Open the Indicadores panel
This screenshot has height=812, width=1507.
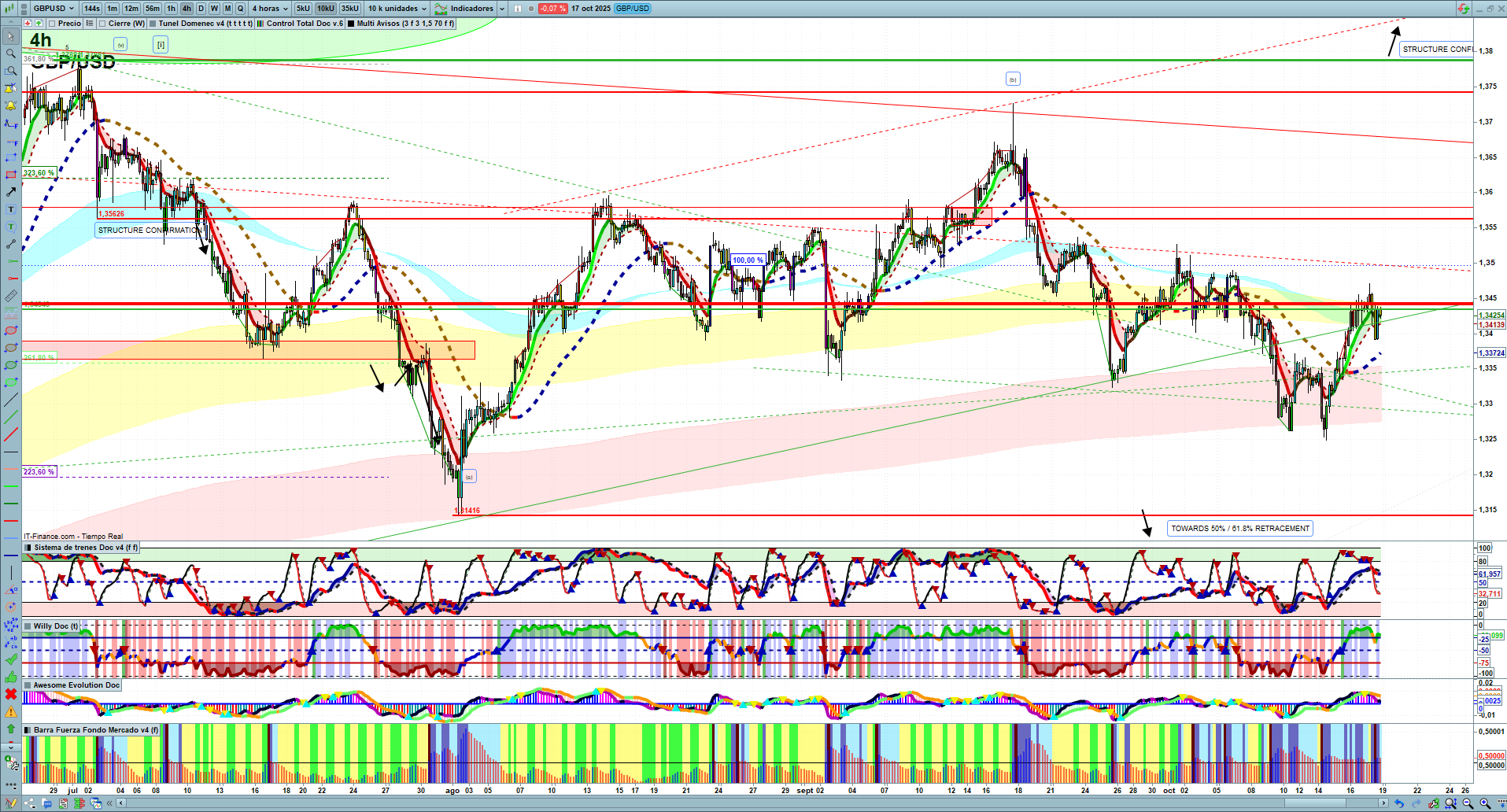point(471,9)
